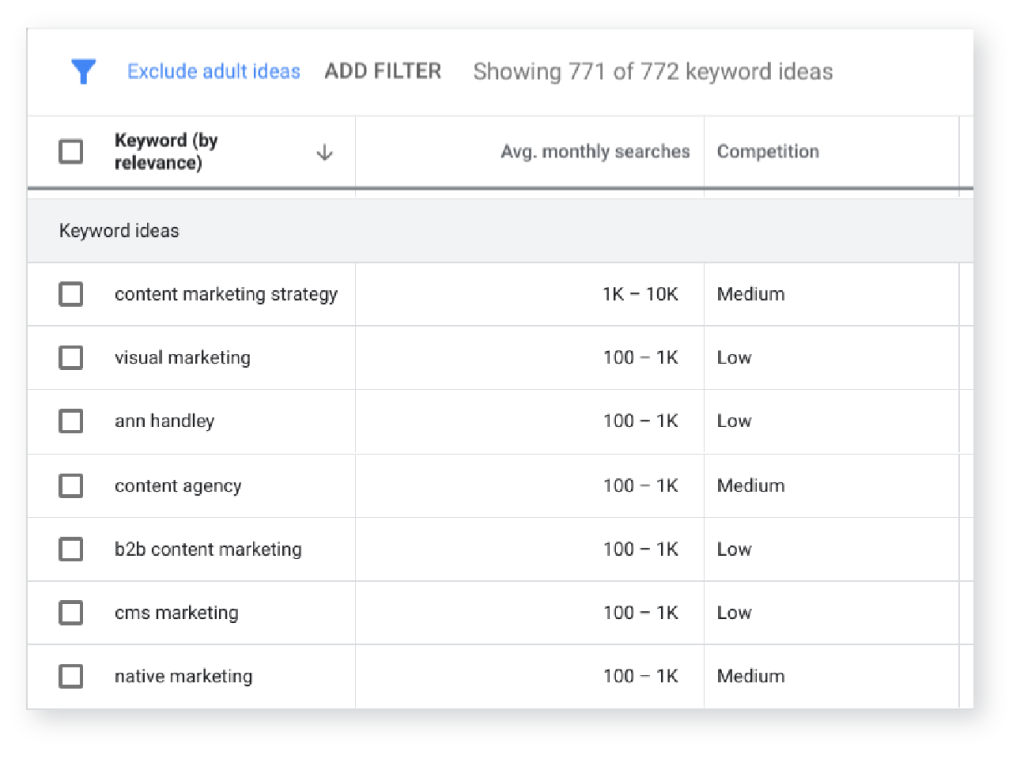Sort by Keyword (by relevance) column header

pyautogui.click(x=166, y=152)
